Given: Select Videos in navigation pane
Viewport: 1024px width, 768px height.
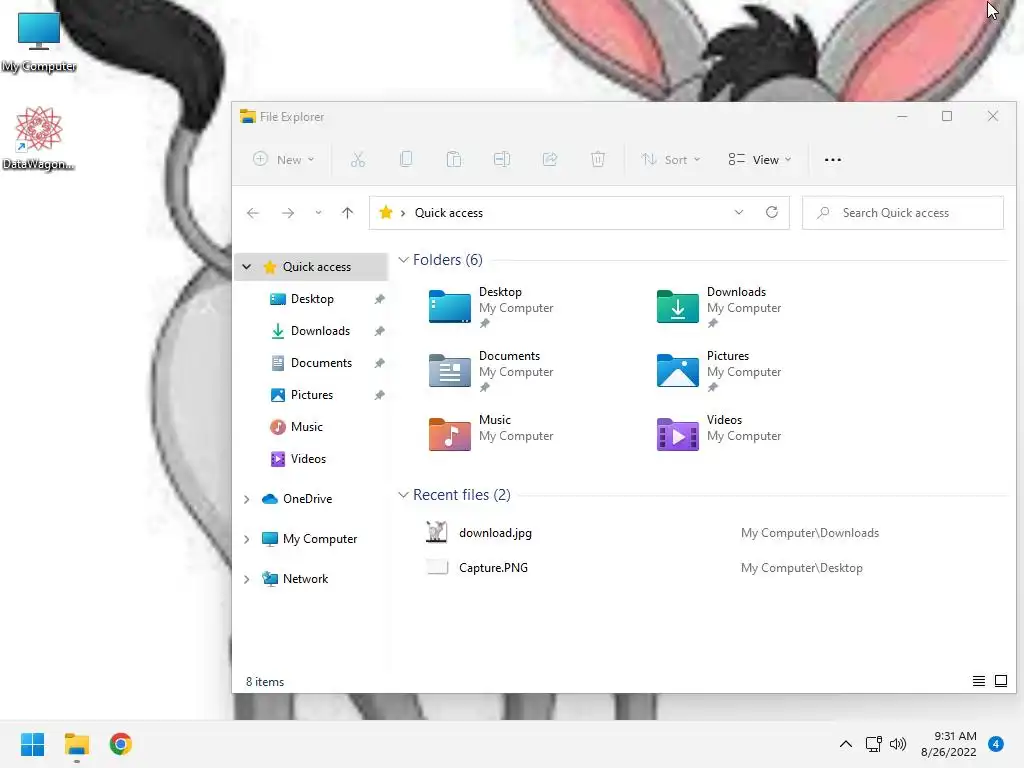Looking at the screenshot, I should point(308,459).
